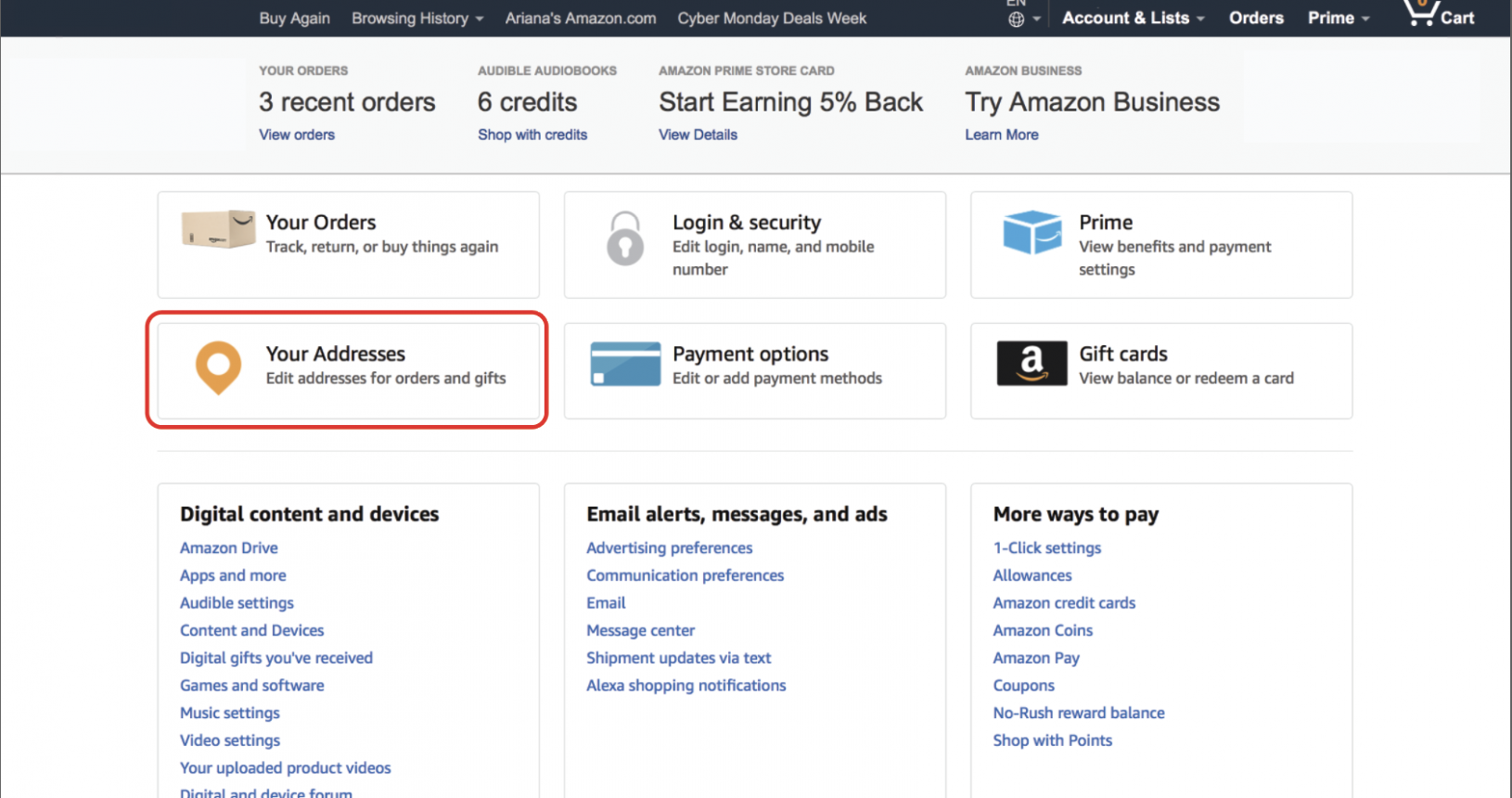The image size is (1512, 798).
Task: Open the language selector arrow
Action: (1036, 19)
